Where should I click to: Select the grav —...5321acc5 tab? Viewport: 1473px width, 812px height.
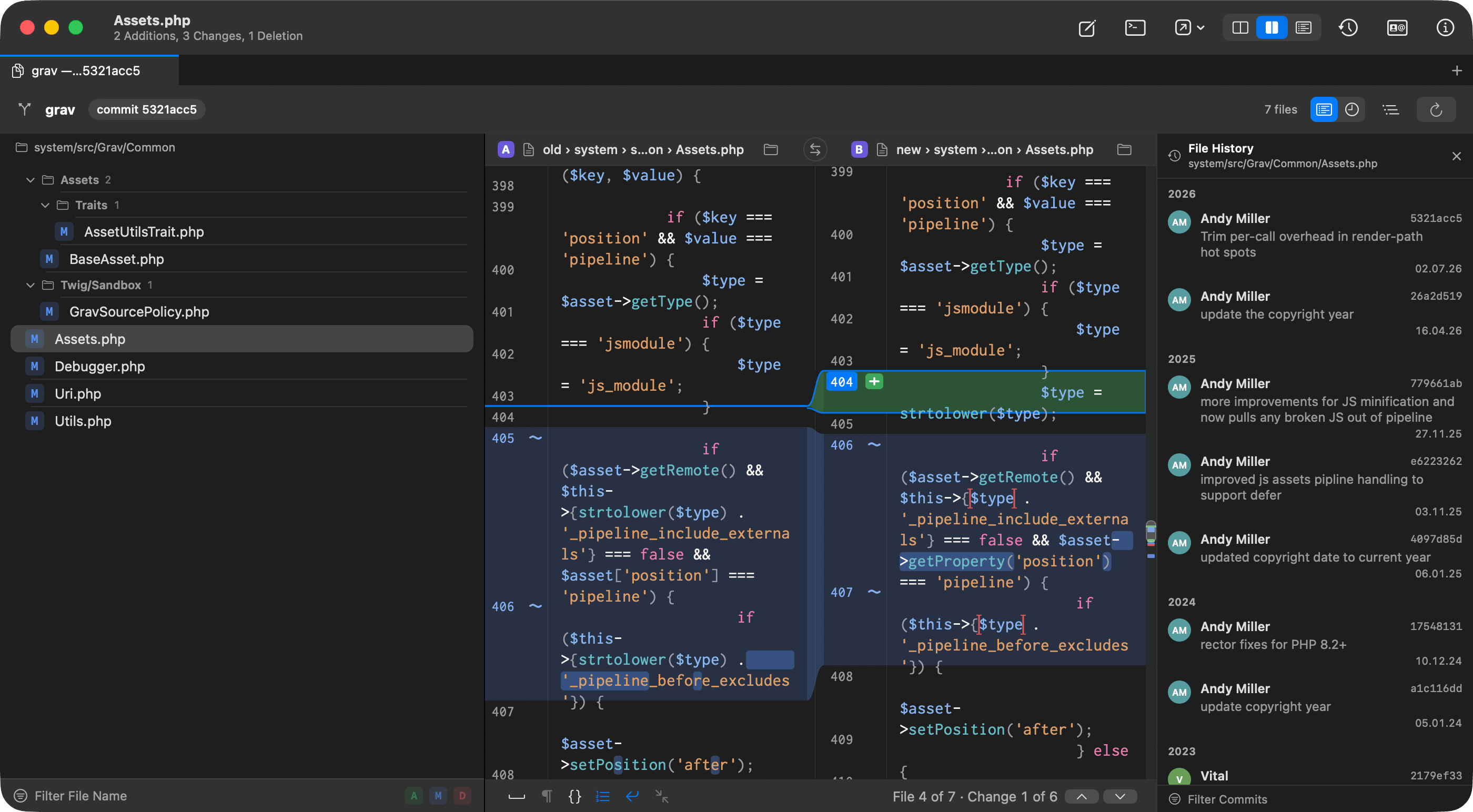coord(89,70)
